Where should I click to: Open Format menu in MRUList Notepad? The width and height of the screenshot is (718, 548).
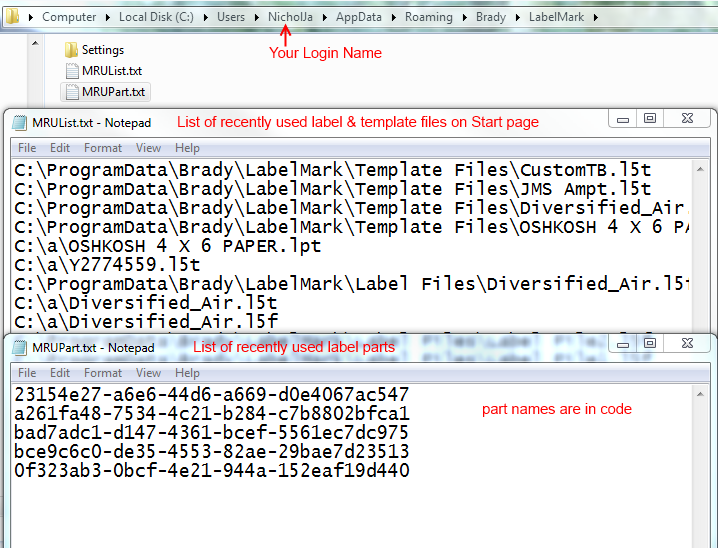(105, 148)
